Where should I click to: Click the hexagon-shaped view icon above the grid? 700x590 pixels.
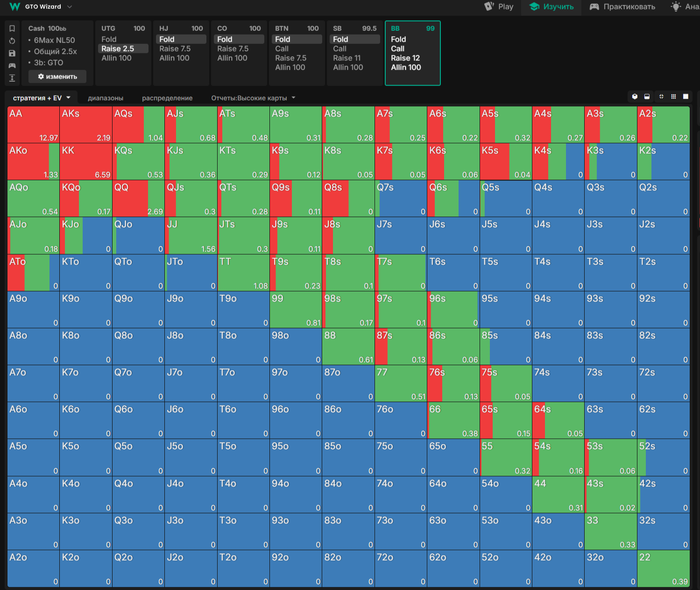634,97
